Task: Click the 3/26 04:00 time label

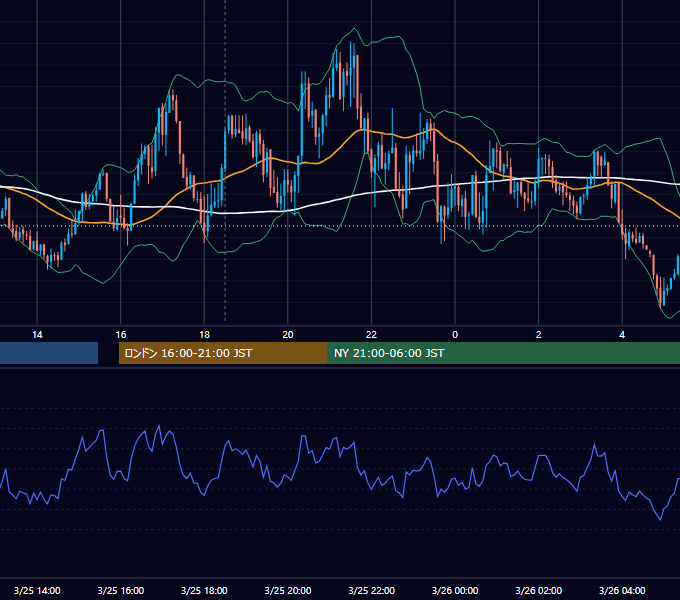Action: point(622,590)
